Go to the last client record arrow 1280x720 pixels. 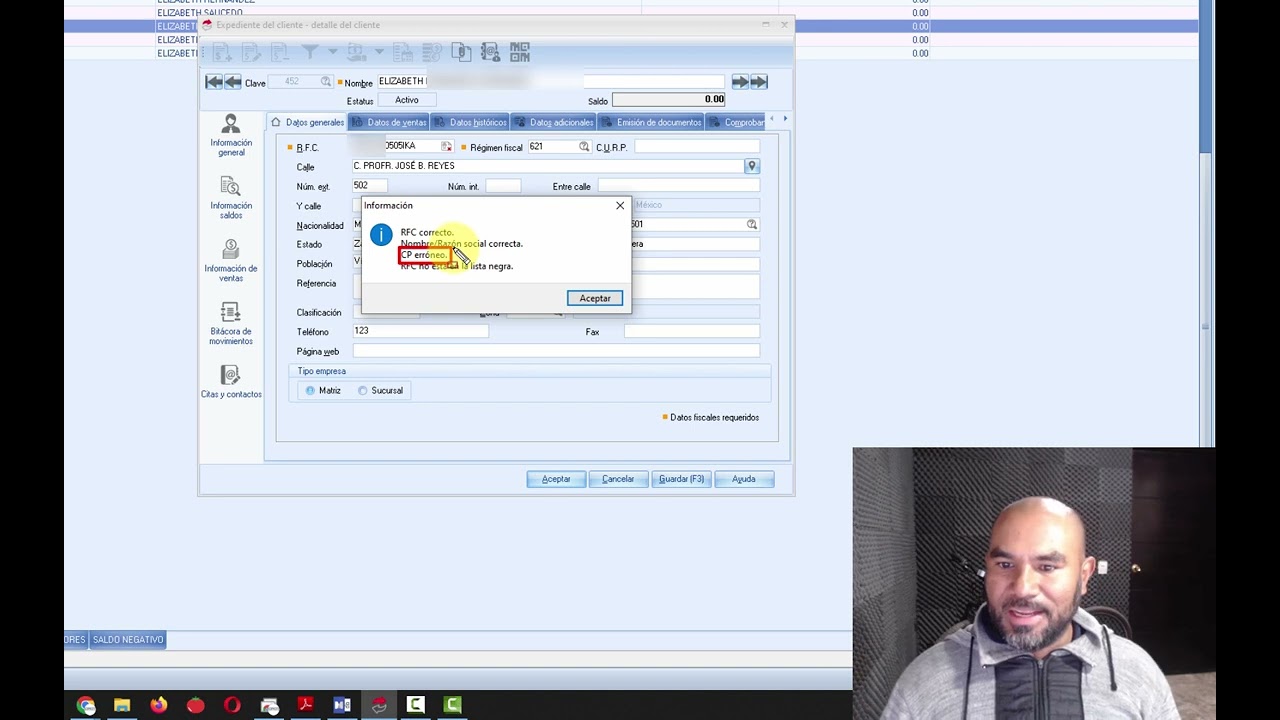(759, 82)
